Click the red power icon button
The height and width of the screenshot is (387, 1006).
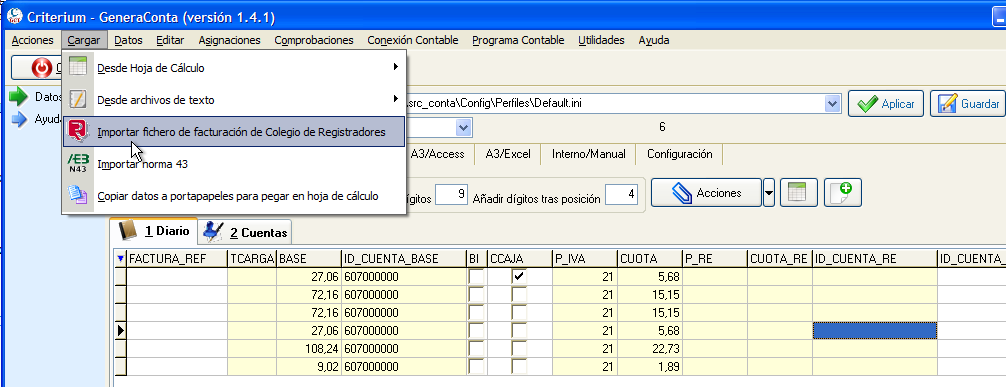point(42,68)
